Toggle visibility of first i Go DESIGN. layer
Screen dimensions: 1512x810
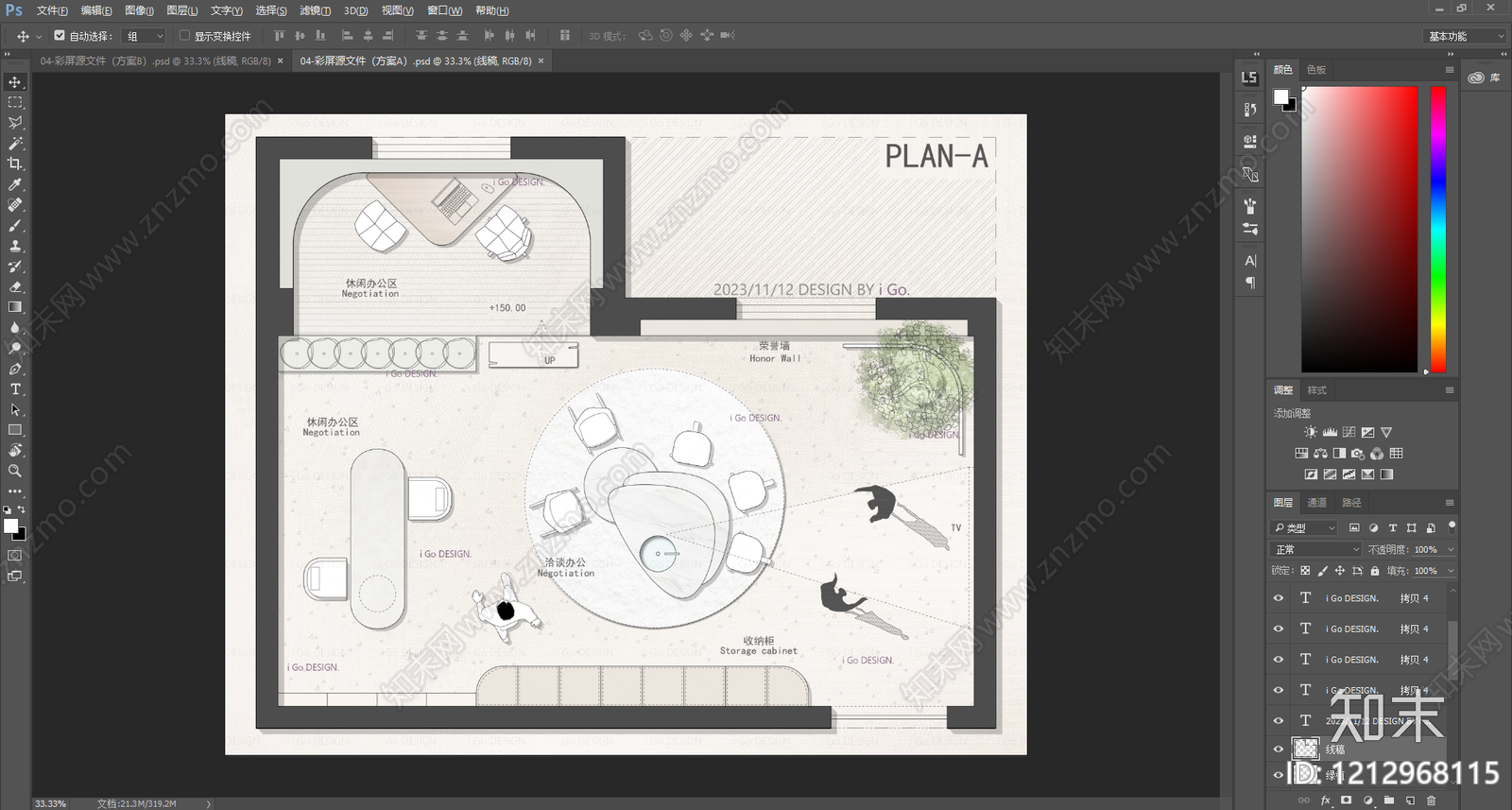[x=1279, y=597]
